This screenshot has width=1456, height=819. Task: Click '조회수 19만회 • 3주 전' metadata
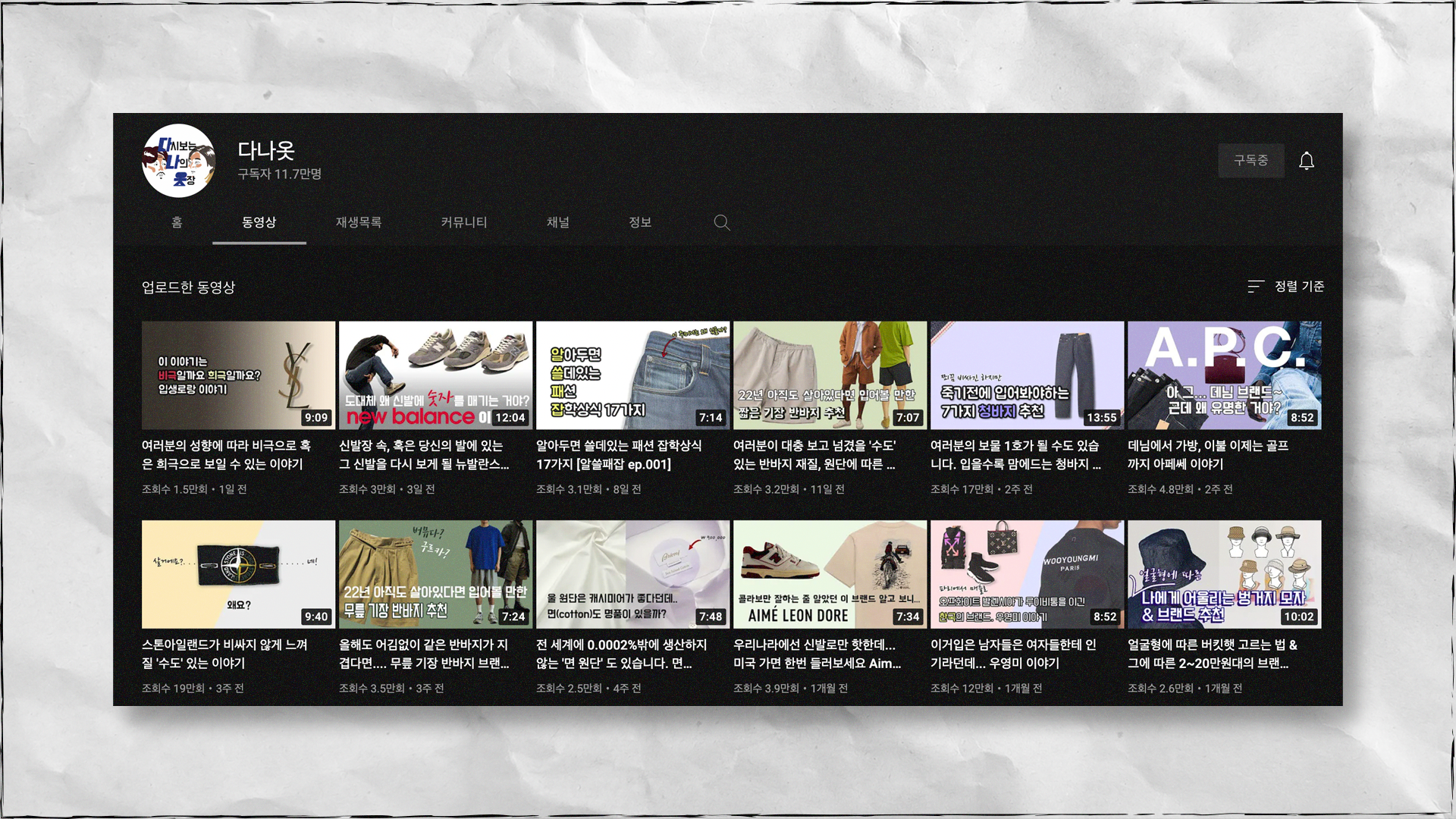(193, 688)
